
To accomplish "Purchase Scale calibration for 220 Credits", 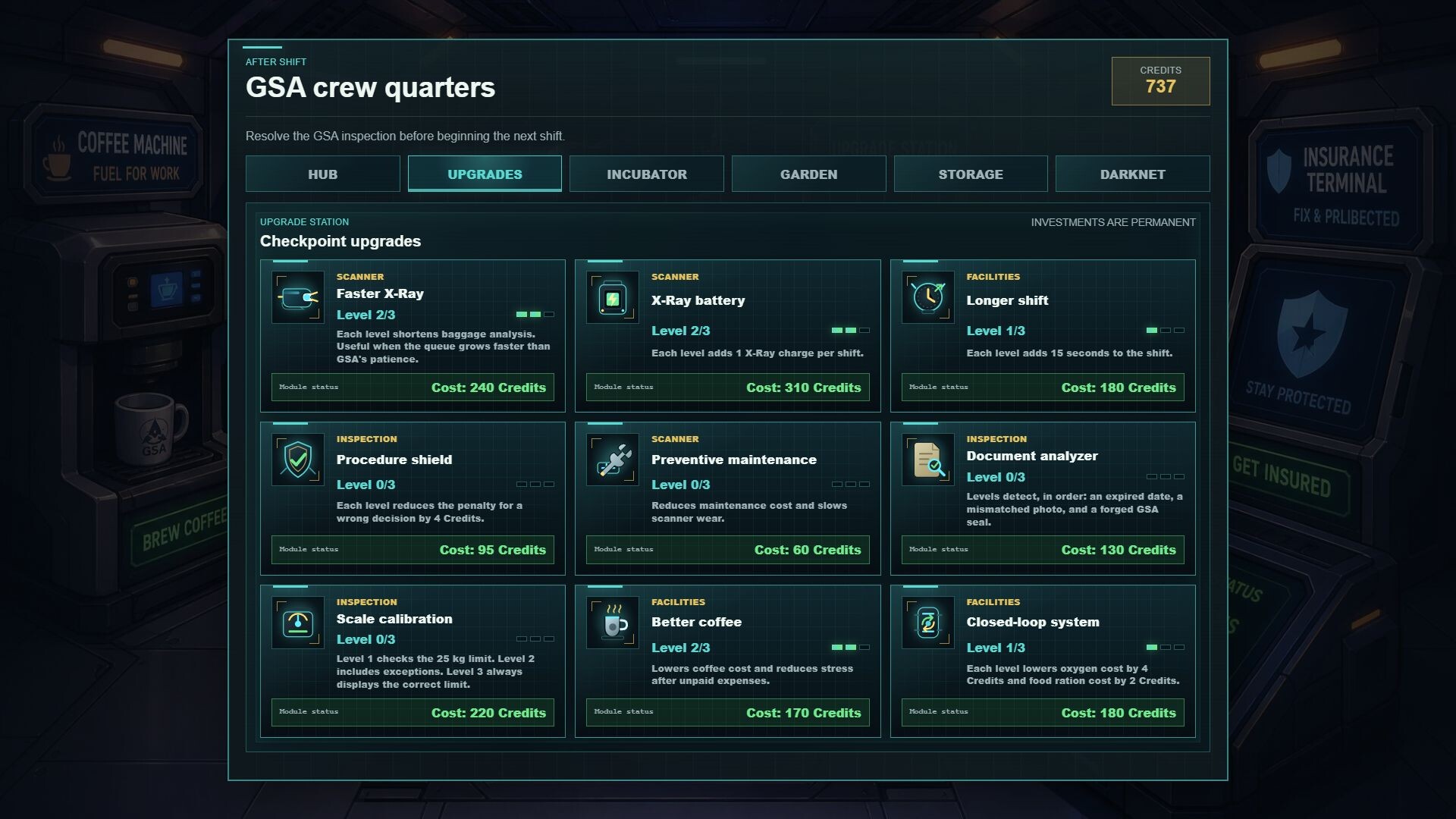I will click(x=413, y=713).
